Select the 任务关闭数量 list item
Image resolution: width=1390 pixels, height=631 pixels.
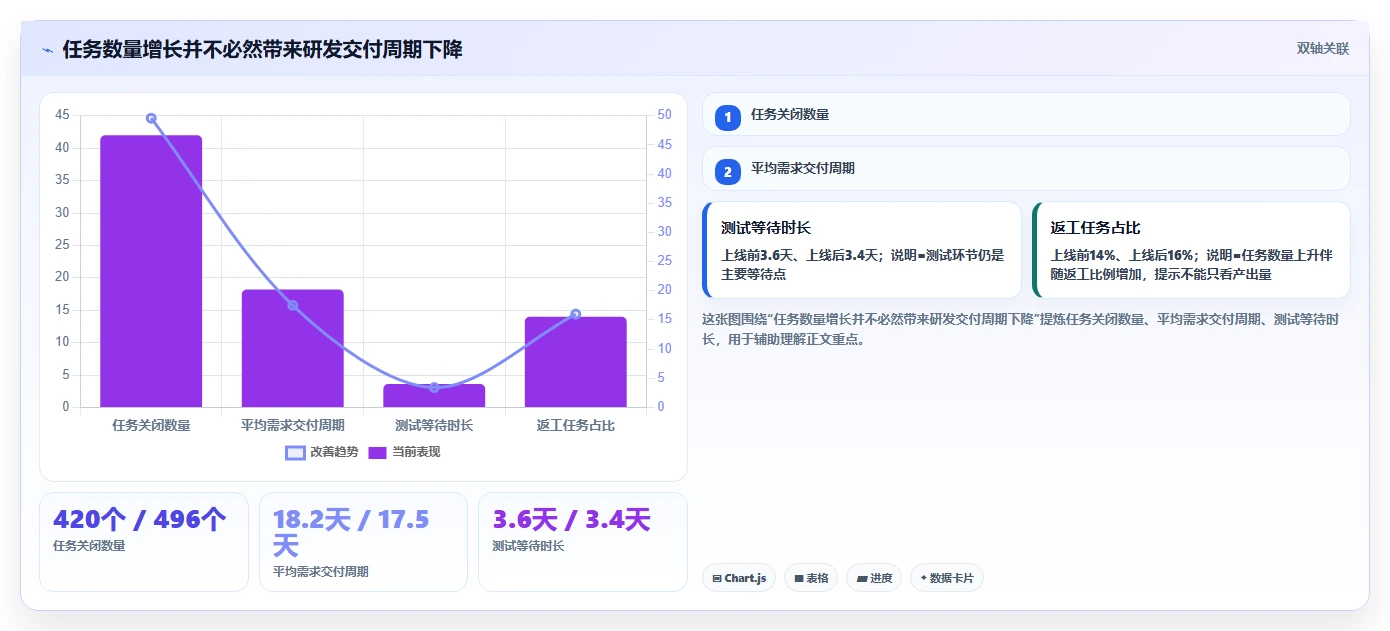1026,115
